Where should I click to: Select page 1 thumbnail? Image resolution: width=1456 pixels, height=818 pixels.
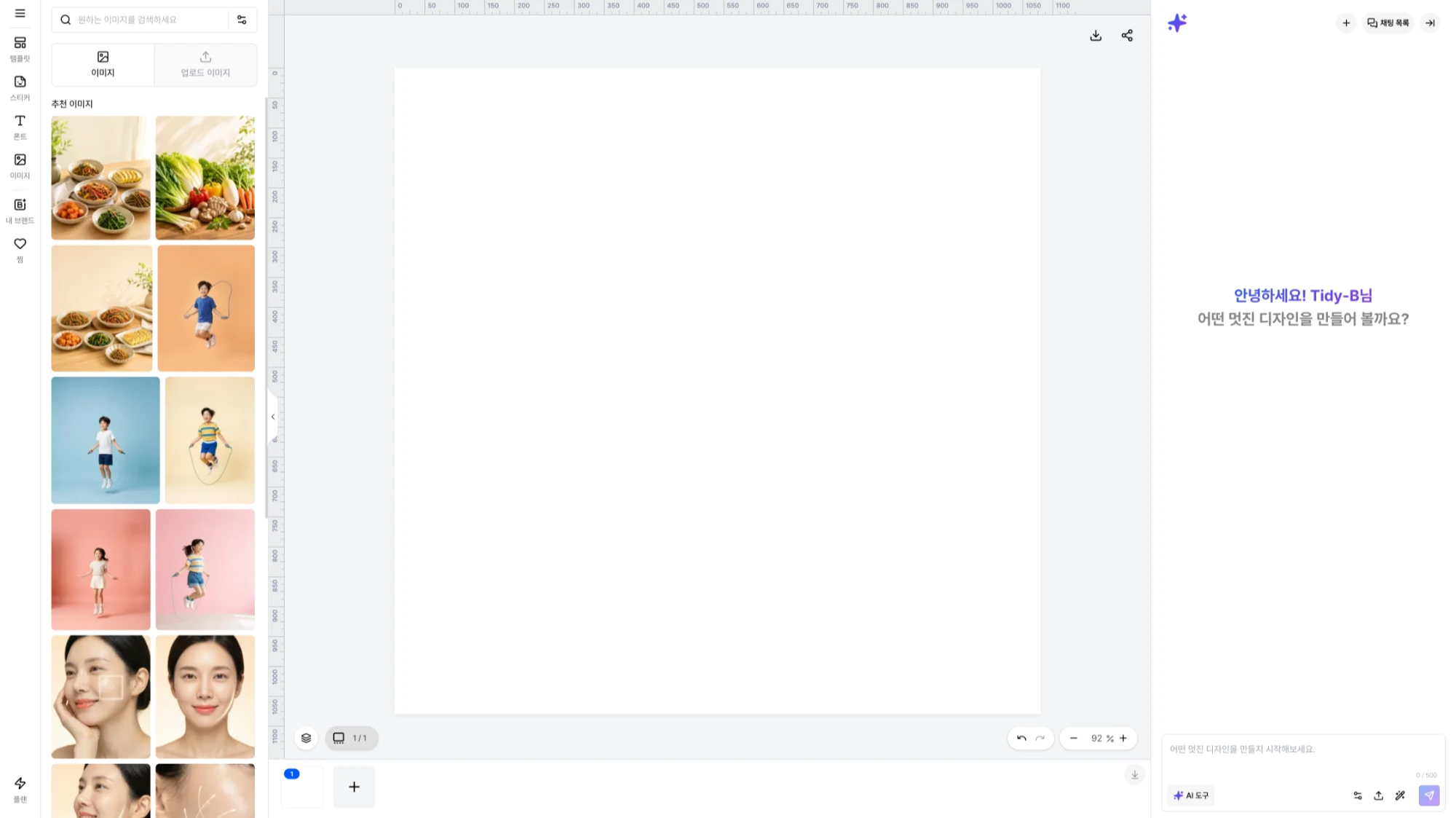click(x=302, y=787)
